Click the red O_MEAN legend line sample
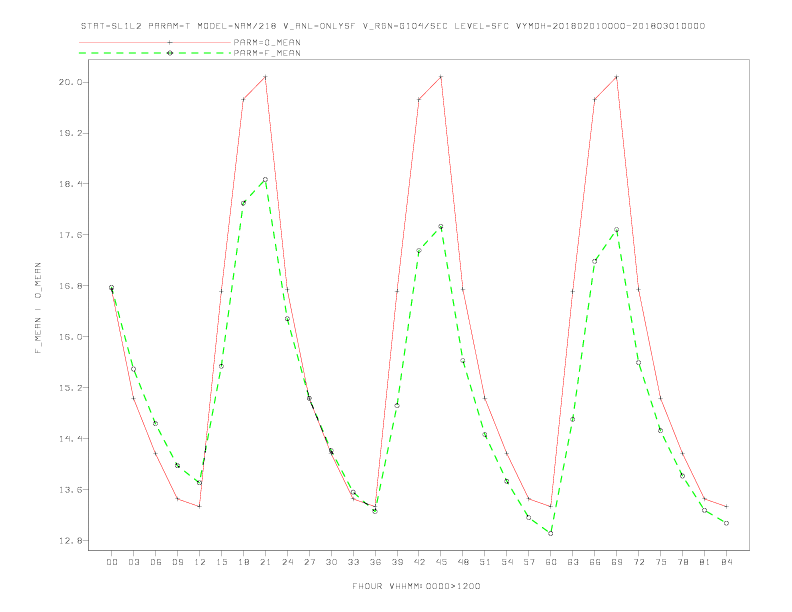 pos(155,42)
